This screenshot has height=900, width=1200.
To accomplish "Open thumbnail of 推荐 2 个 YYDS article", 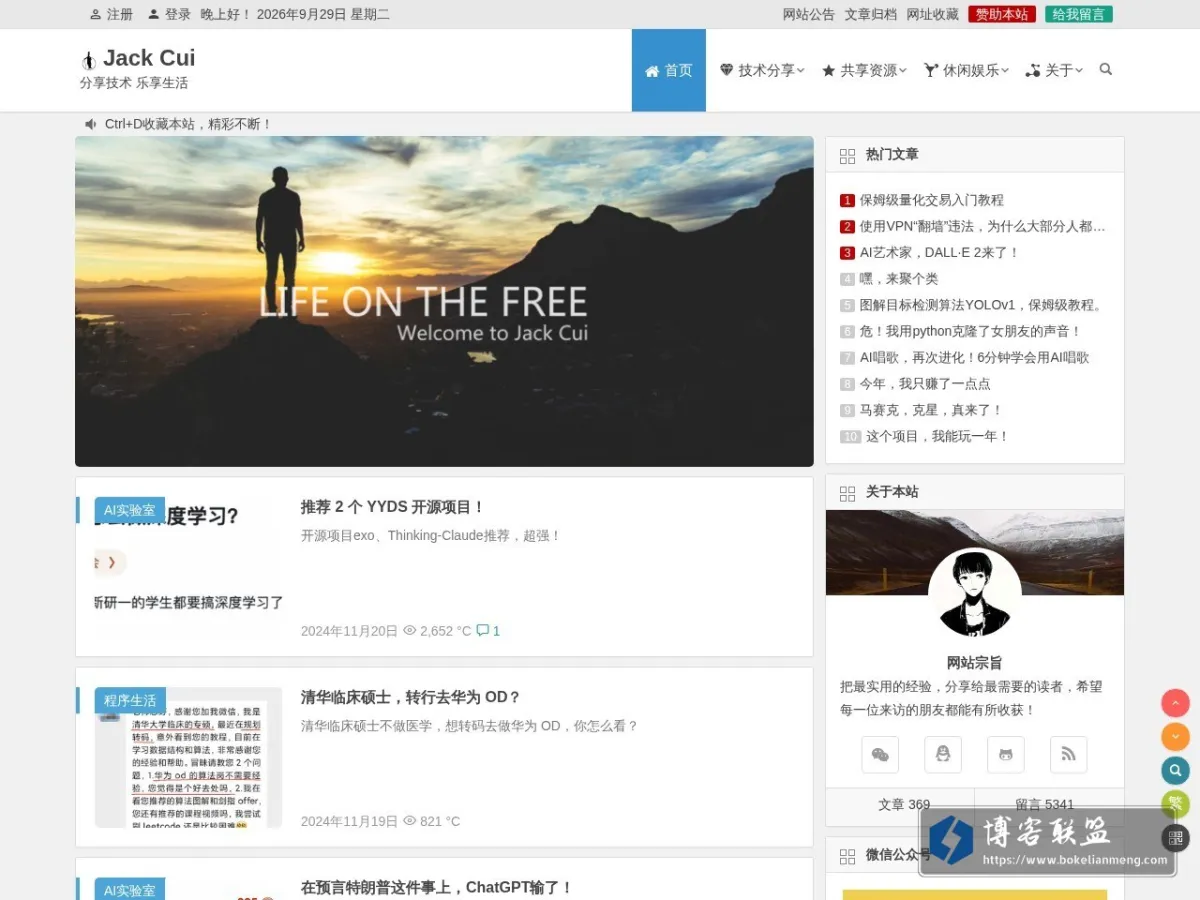I will tap(188, 567).
